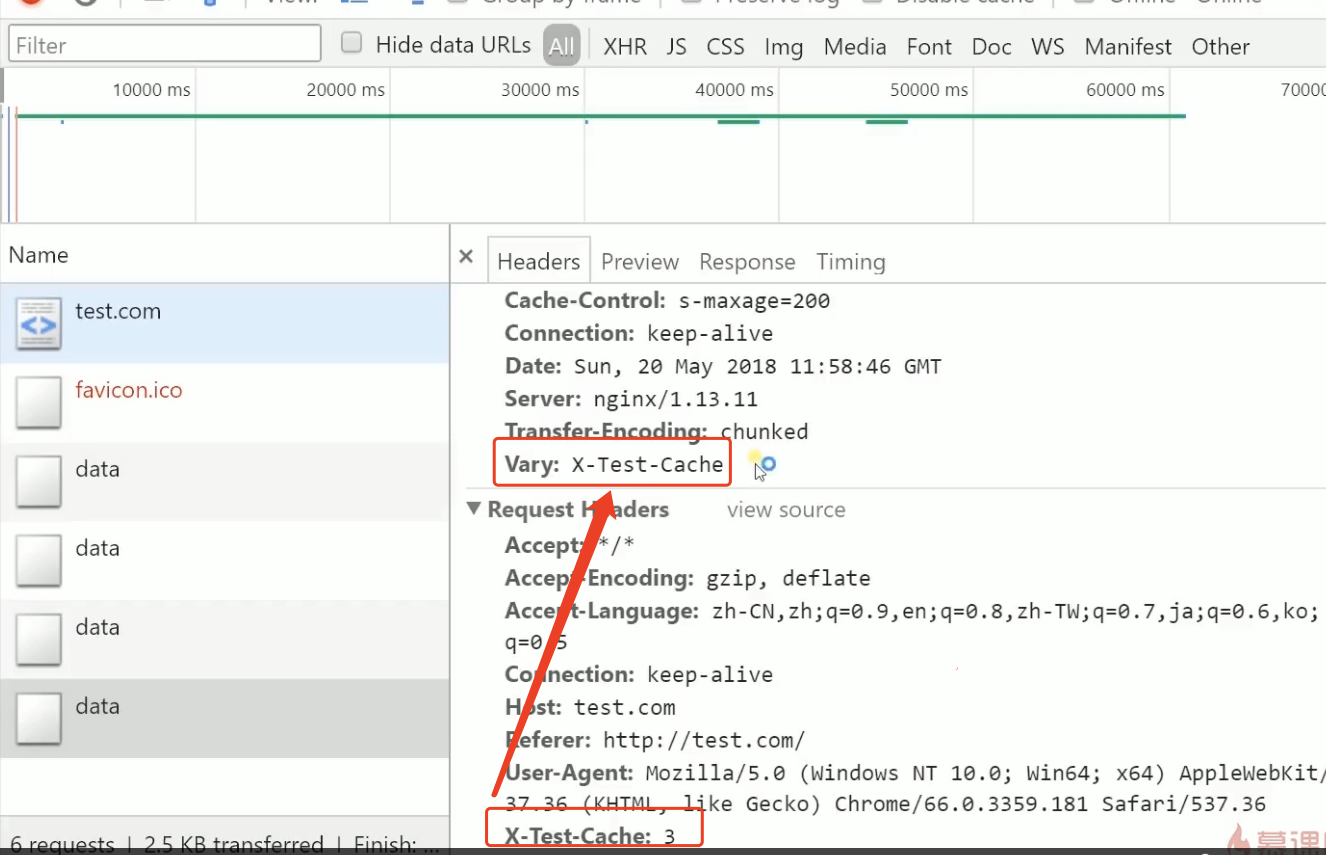Click the 6 requests status text
Image resolution: width=1326 pixels, height=855 pixels.
61,844
